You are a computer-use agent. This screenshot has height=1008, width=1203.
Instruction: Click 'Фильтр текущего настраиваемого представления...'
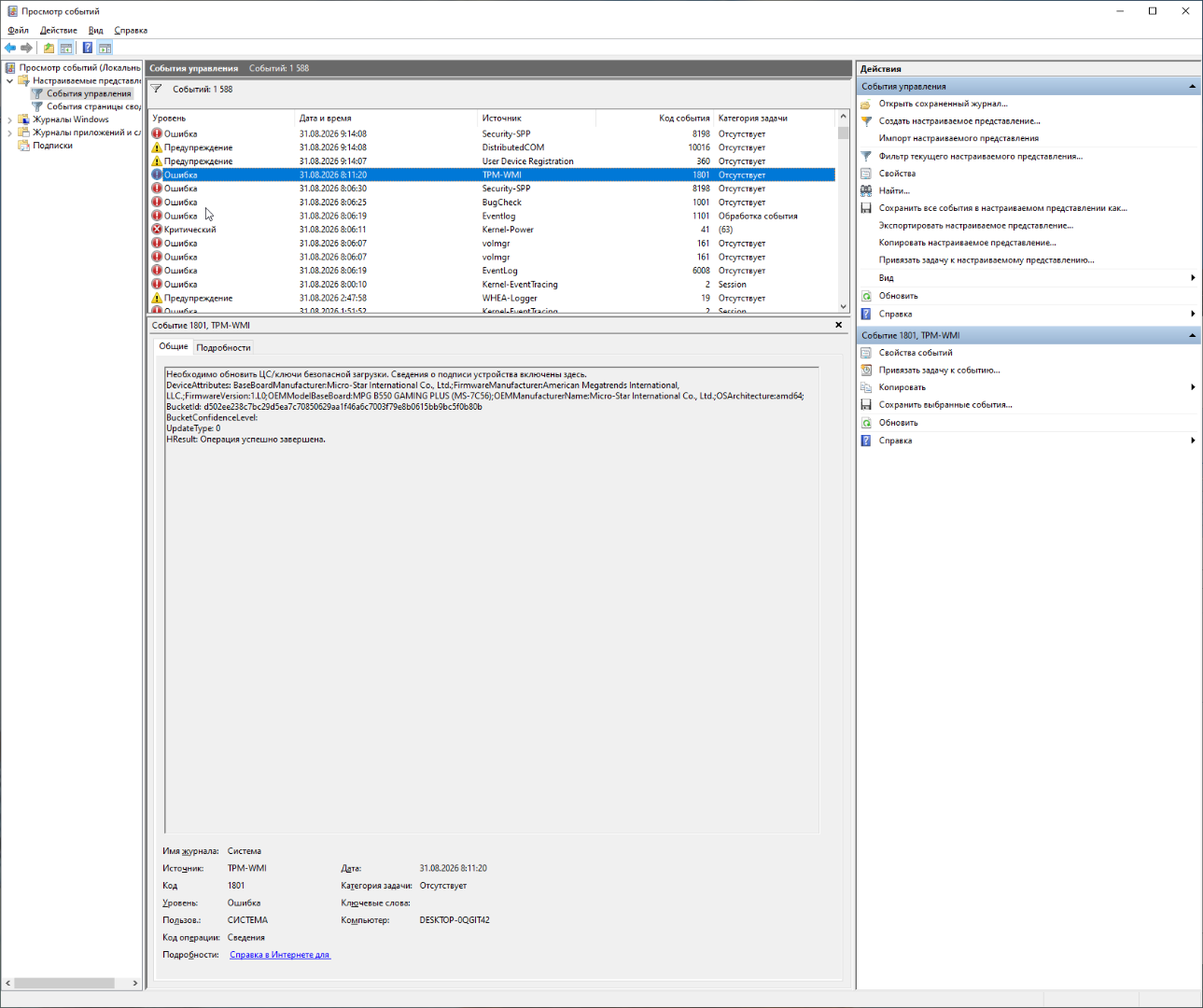tap(981, 156)
